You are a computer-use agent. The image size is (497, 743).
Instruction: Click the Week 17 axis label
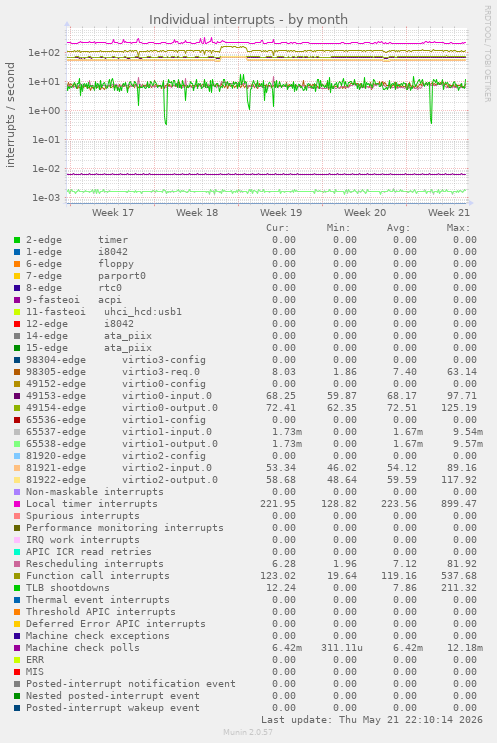click(113, 213)
